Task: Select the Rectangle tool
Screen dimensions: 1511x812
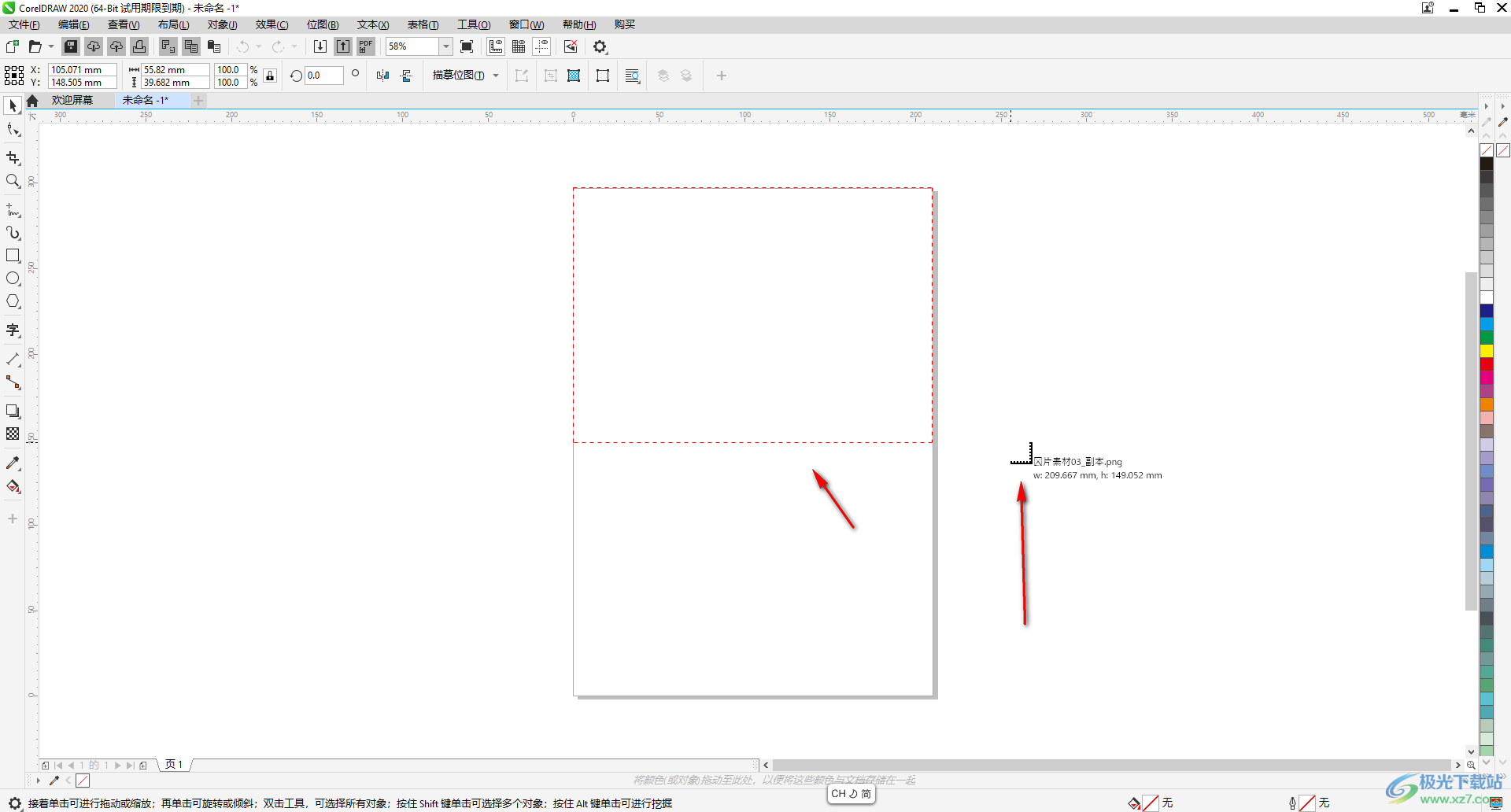Action: tap(13, 256)
